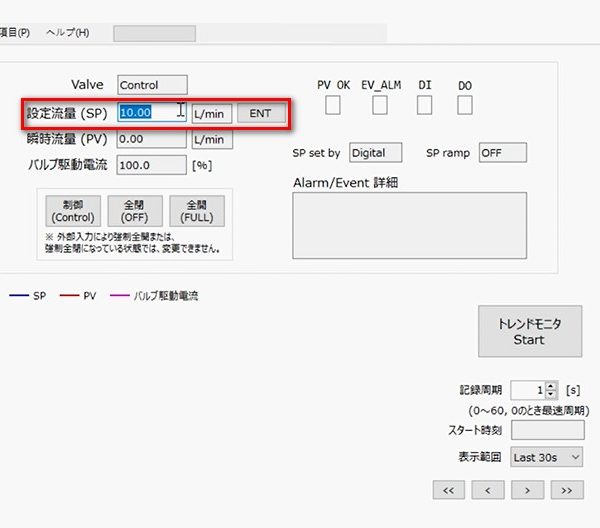Open the 表示範囲 Last 30s dropdown
Viewport: 600px width, 528px height.
(546, 457)
